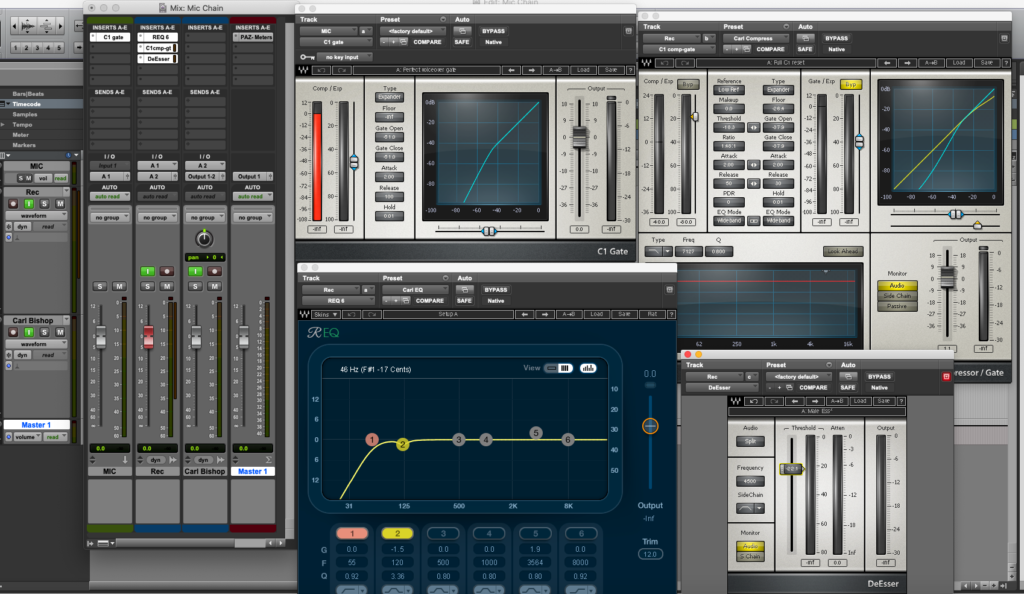Open no group dropdown on Rec channel
The width and height of the screenshot is (1024, 594).
point(156,217)
